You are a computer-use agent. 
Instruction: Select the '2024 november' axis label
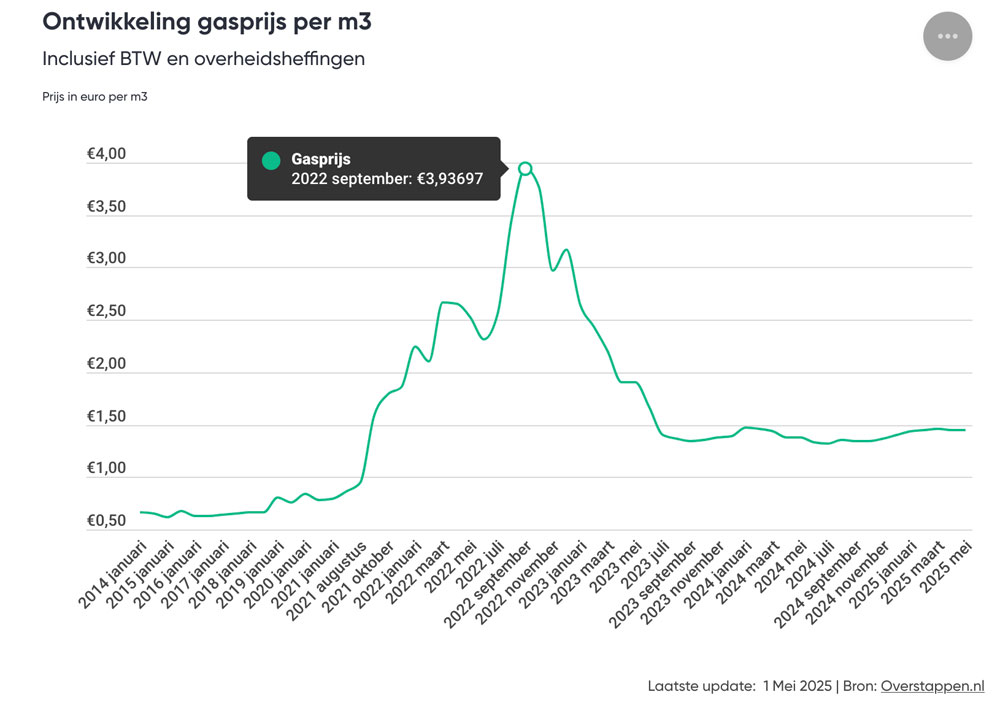click(x=848, y=584)
